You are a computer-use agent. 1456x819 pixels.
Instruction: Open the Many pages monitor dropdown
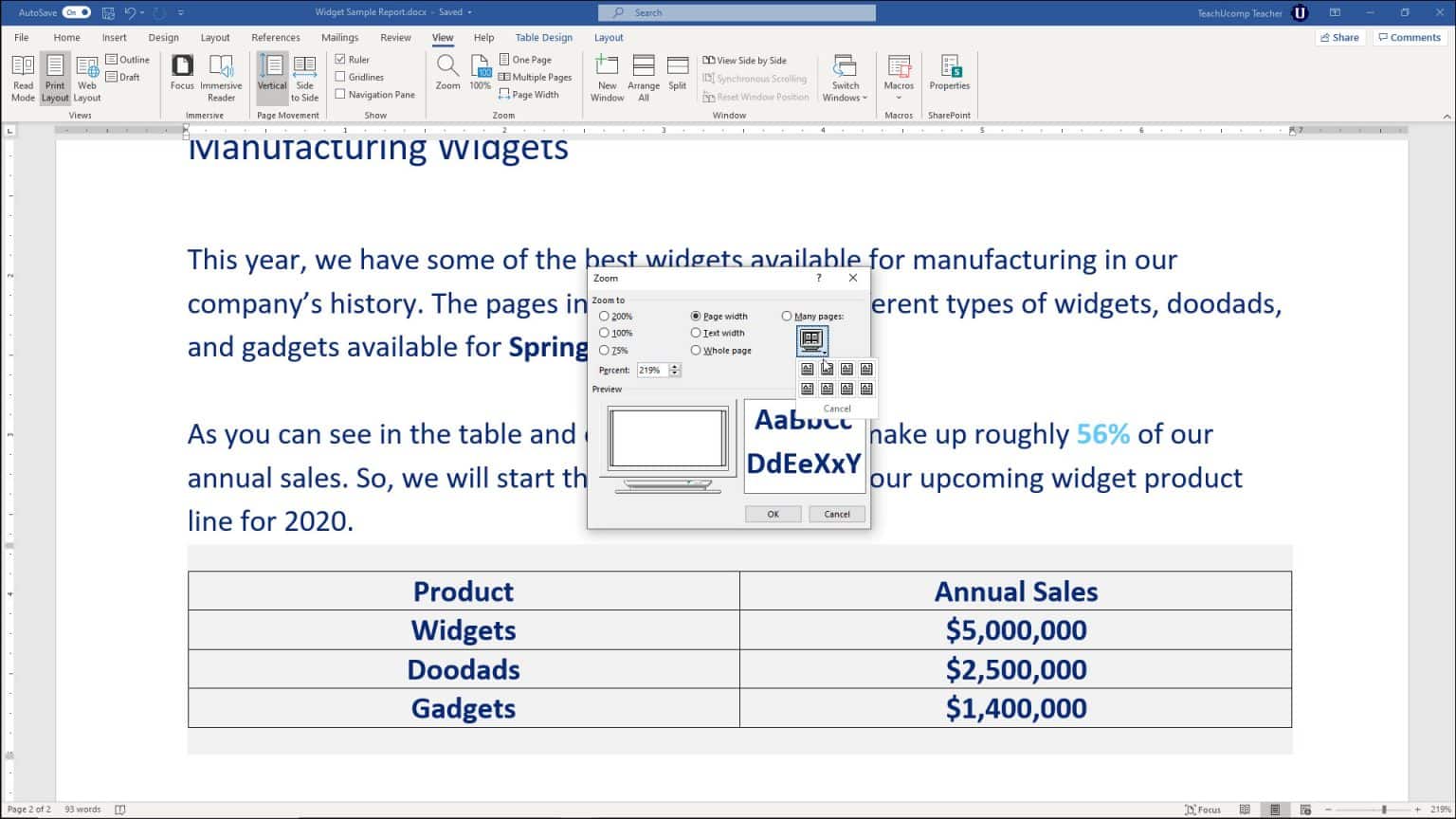click(811, 340)
